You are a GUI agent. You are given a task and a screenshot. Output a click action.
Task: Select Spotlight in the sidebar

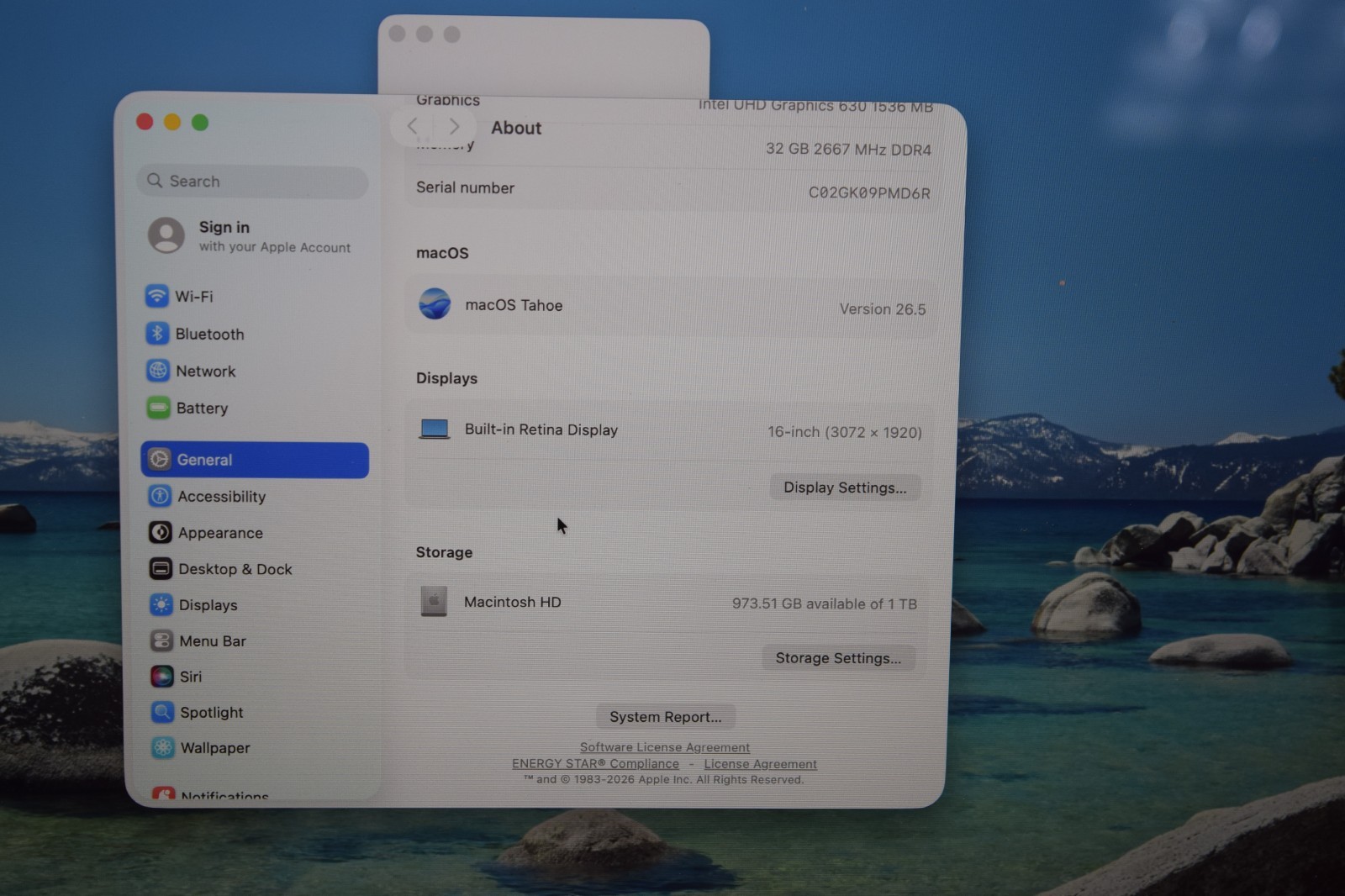coord(256,712)
